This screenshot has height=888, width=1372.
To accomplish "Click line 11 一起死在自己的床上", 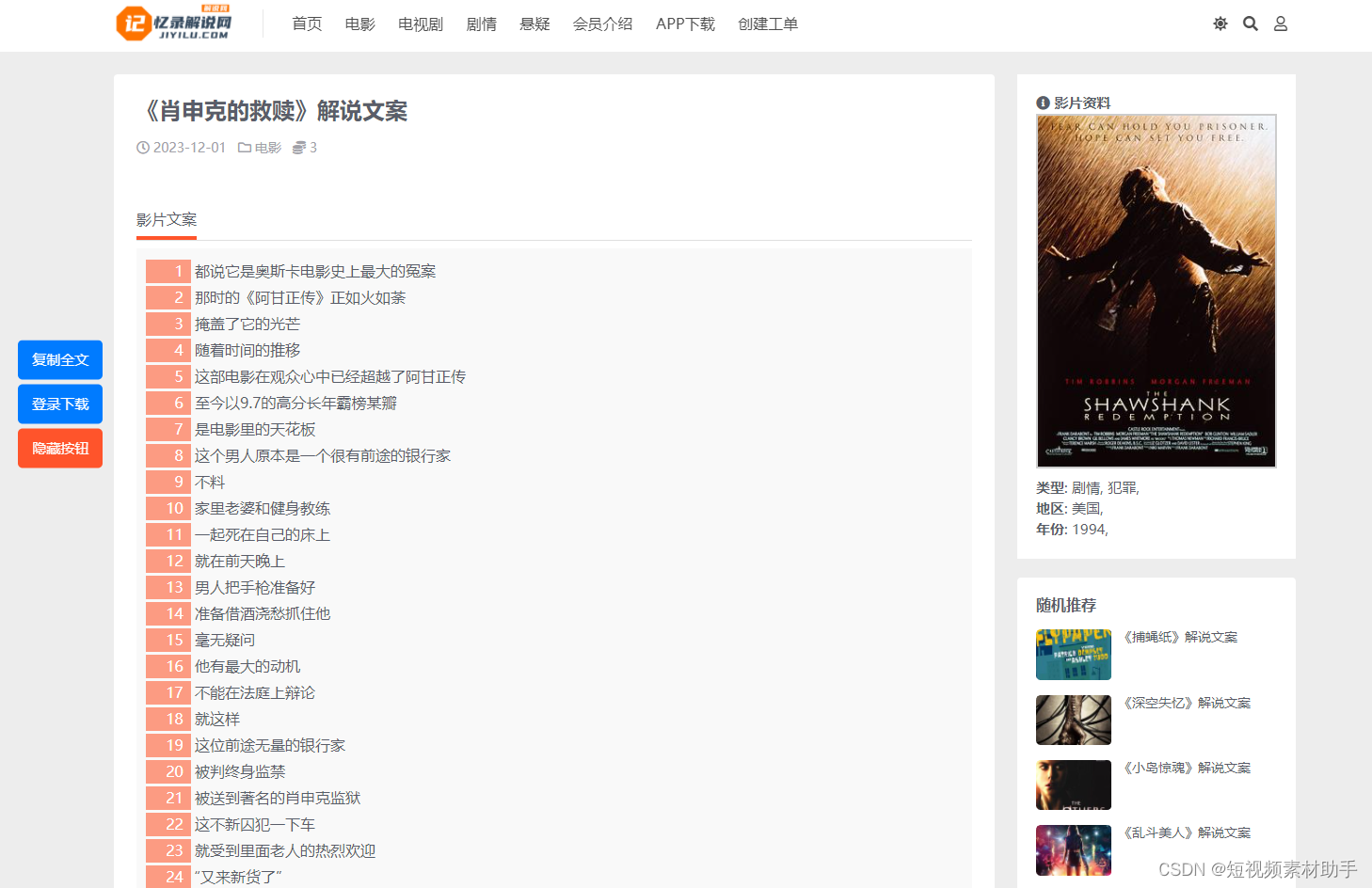I will (263, 535).
